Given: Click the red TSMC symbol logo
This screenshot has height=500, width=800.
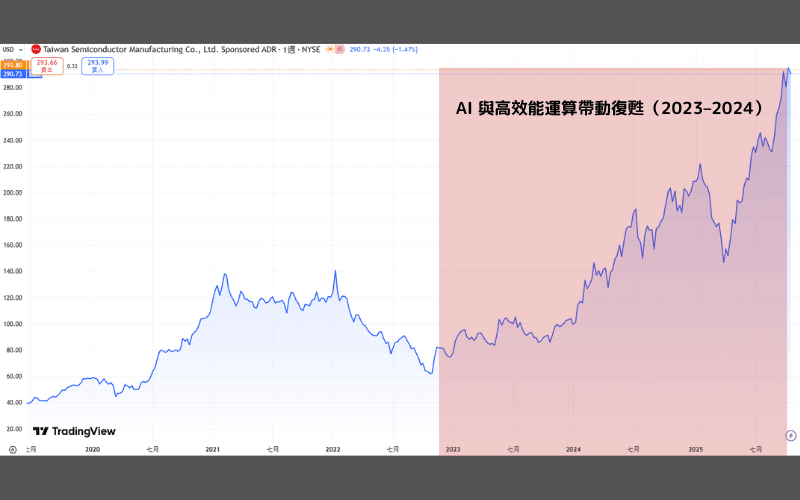Looking at the screenshot, I should (x=36, y=49).
